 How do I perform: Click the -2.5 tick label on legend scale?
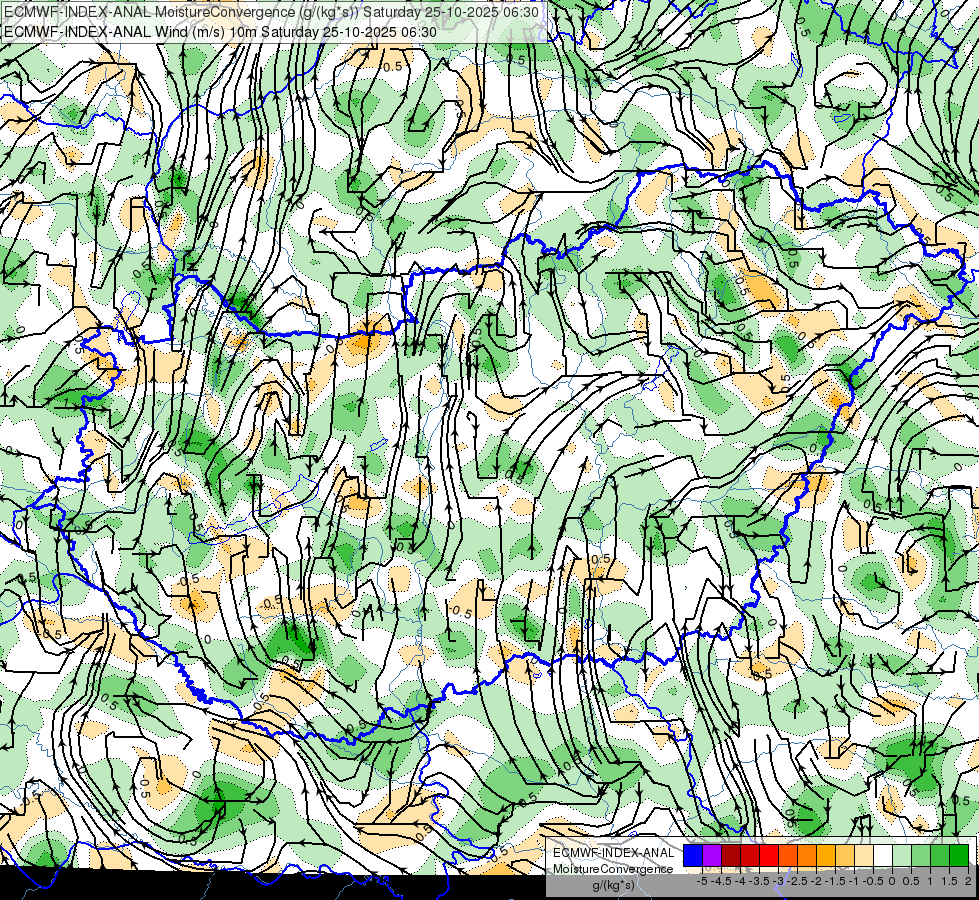point(797,881)
